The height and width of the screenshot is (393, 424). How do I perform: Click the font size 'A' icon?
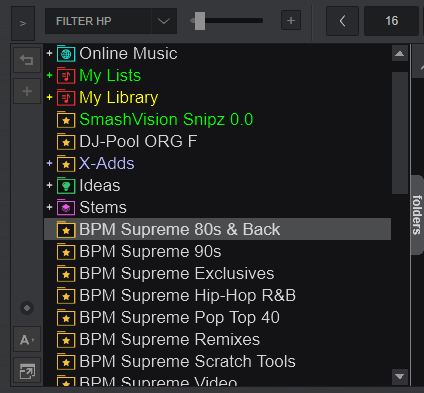pos(27,339)
